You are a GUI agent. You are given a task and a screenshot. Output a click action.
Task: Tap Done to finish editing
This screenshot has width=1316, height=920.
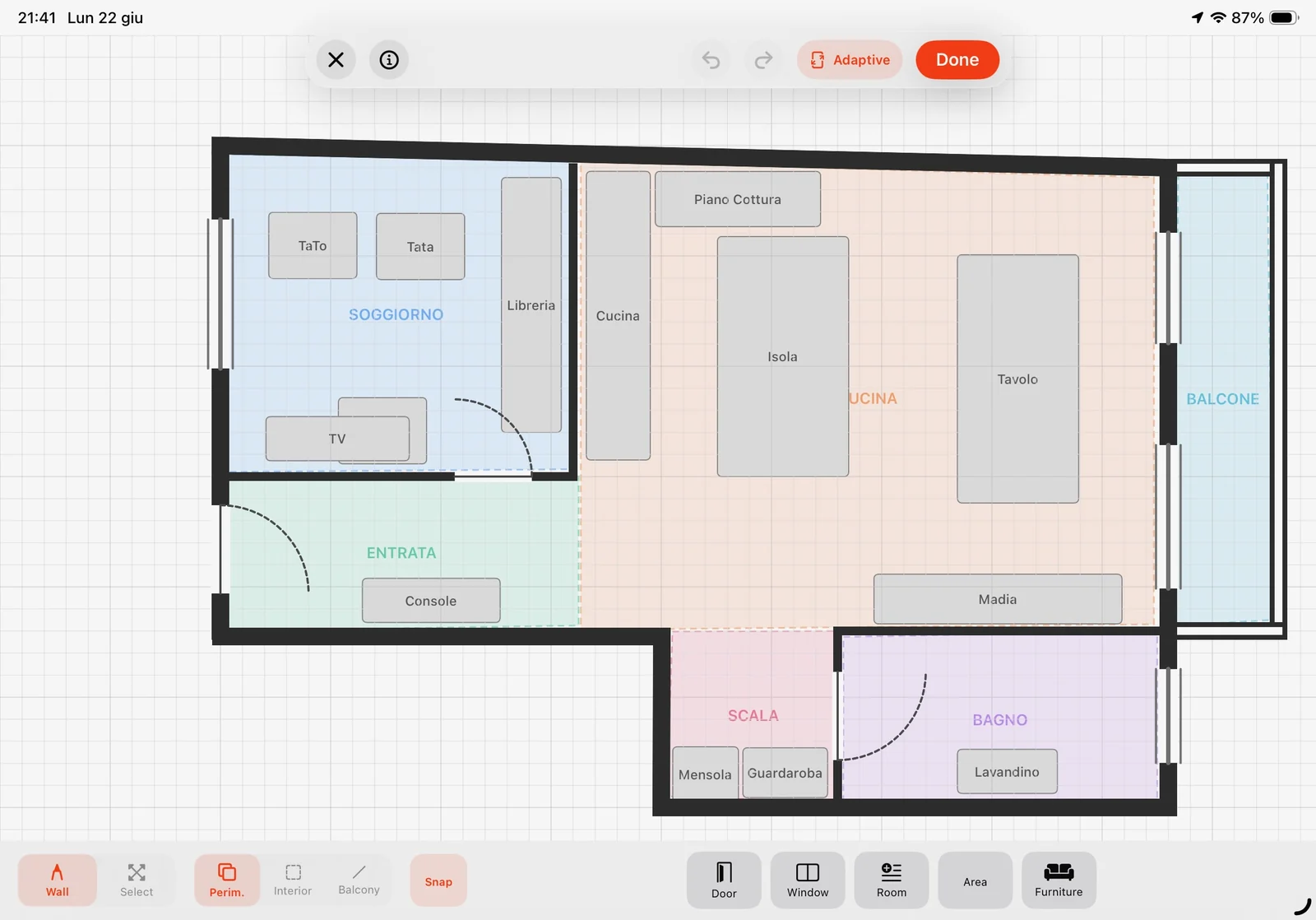coord(957,60)
